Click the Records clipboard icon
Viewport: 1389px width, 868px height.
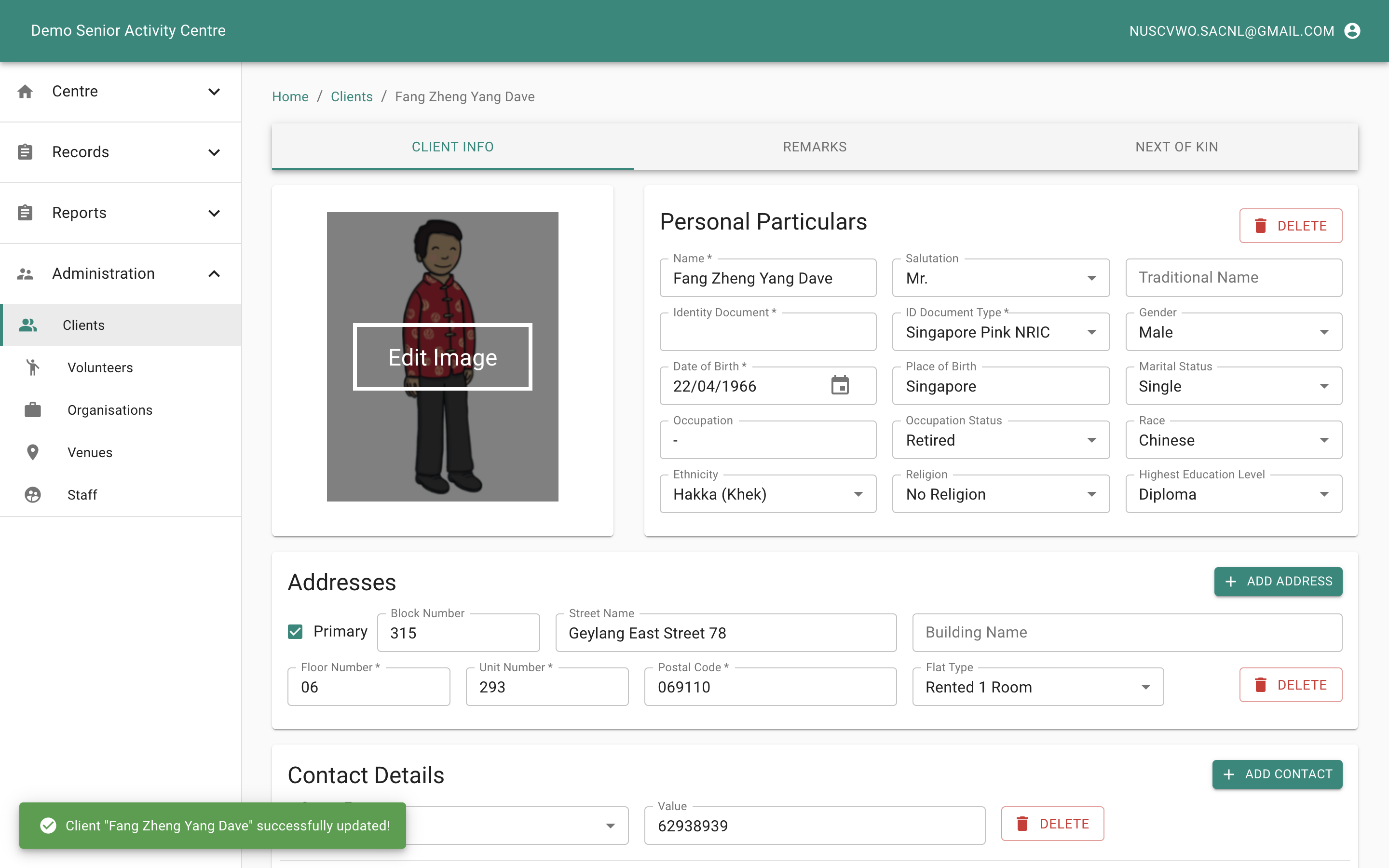point(25,152)
